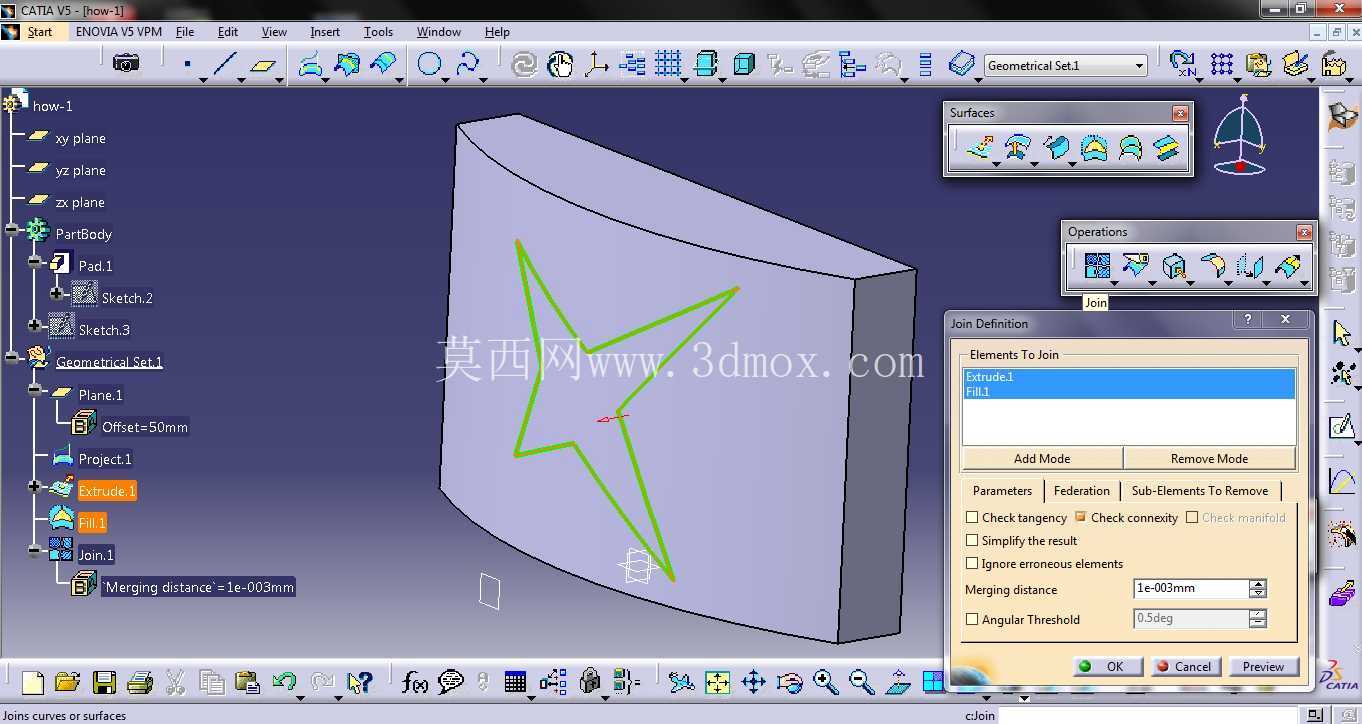Image resolution: width=1362 pixels, height=724 pixels.
Task: Click the Remove Mode button
Action: click(x=1209, y=459)
